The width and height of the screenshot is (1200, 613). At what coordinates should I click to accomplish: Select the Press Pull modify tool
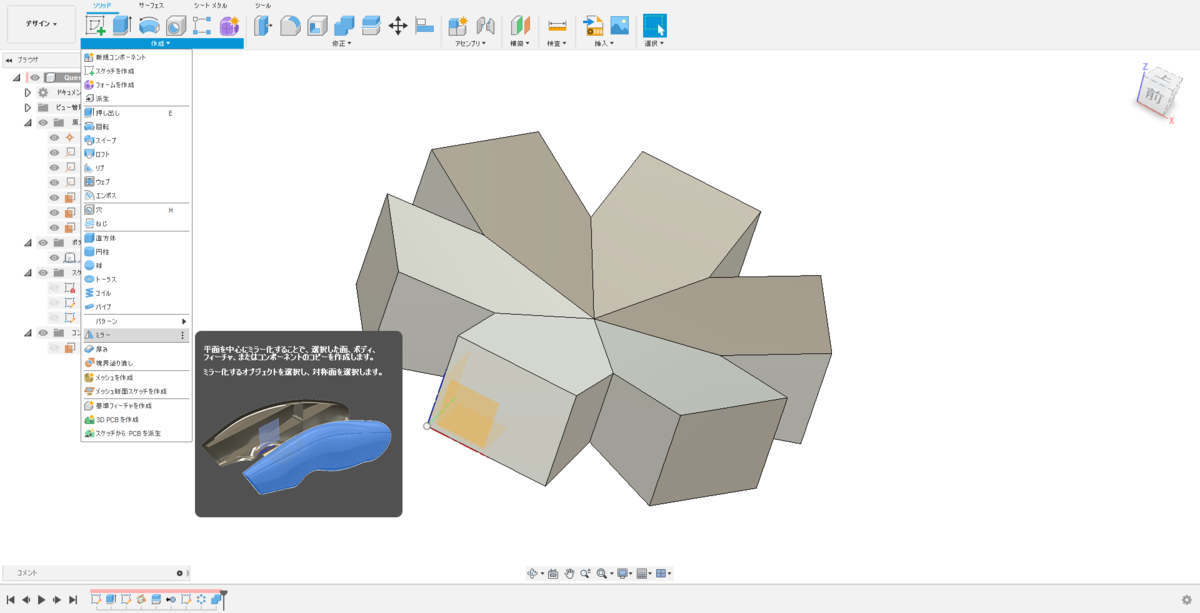pos(263,26)
